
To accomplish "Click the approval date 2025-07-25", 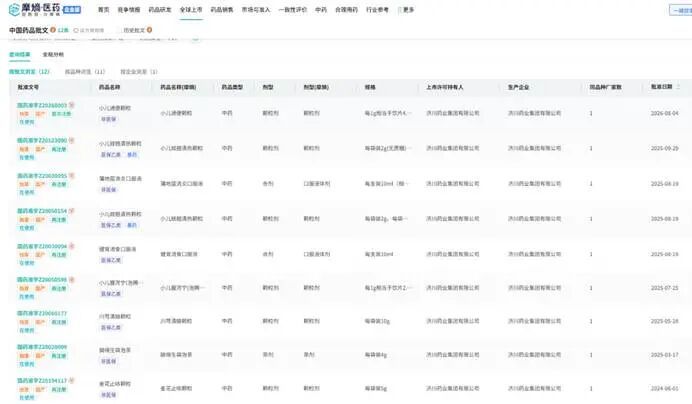I will click(665, 288).
